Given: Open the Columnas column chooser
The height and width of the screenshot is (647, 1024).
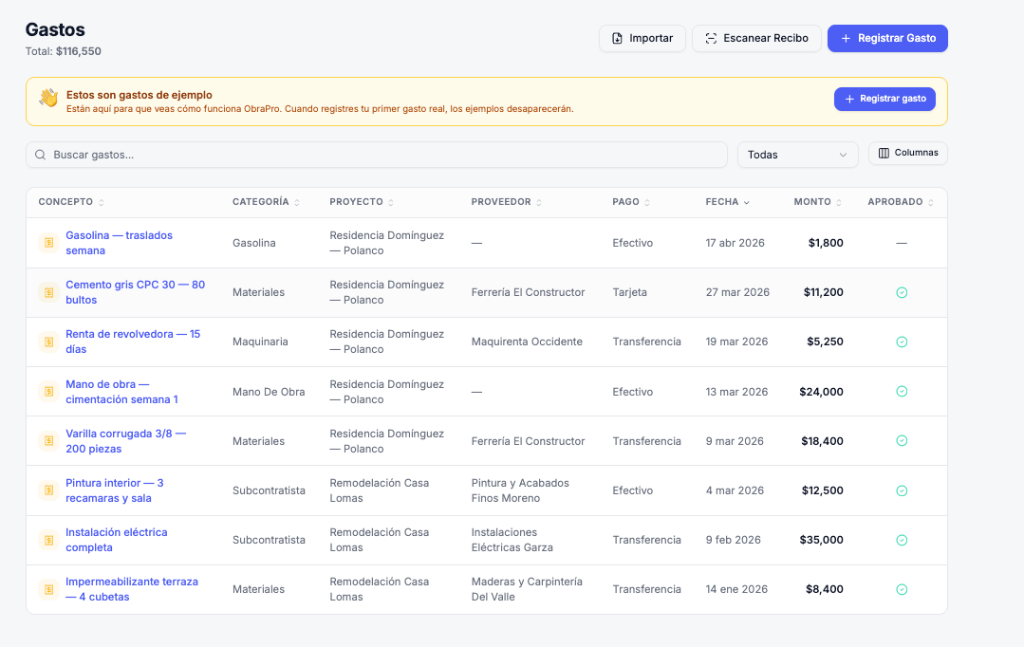Looking at the screenshot, I should point(908,153).
